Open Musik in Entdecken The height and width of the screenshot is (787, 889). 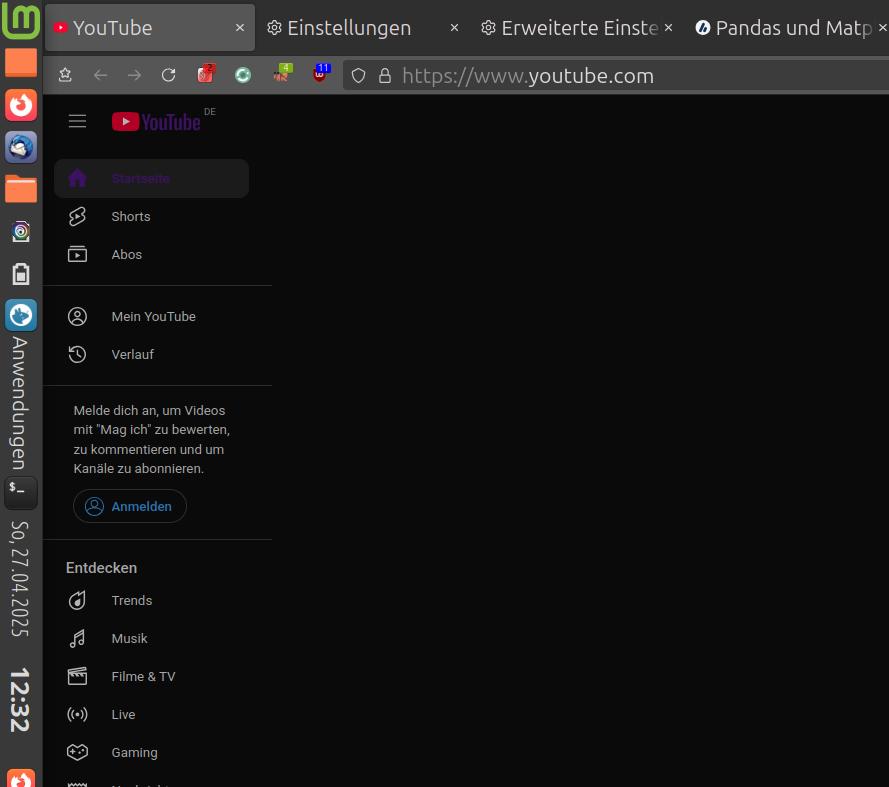(x=151, y=638)
